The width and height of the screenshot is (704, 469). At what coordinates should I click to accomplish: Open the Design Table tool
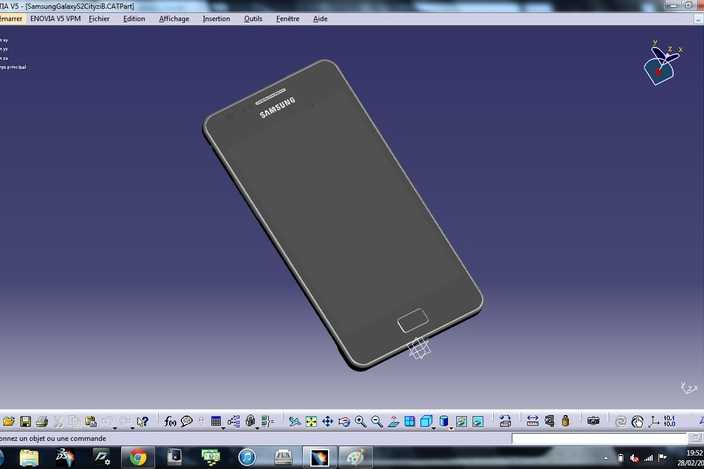[216, 421]
